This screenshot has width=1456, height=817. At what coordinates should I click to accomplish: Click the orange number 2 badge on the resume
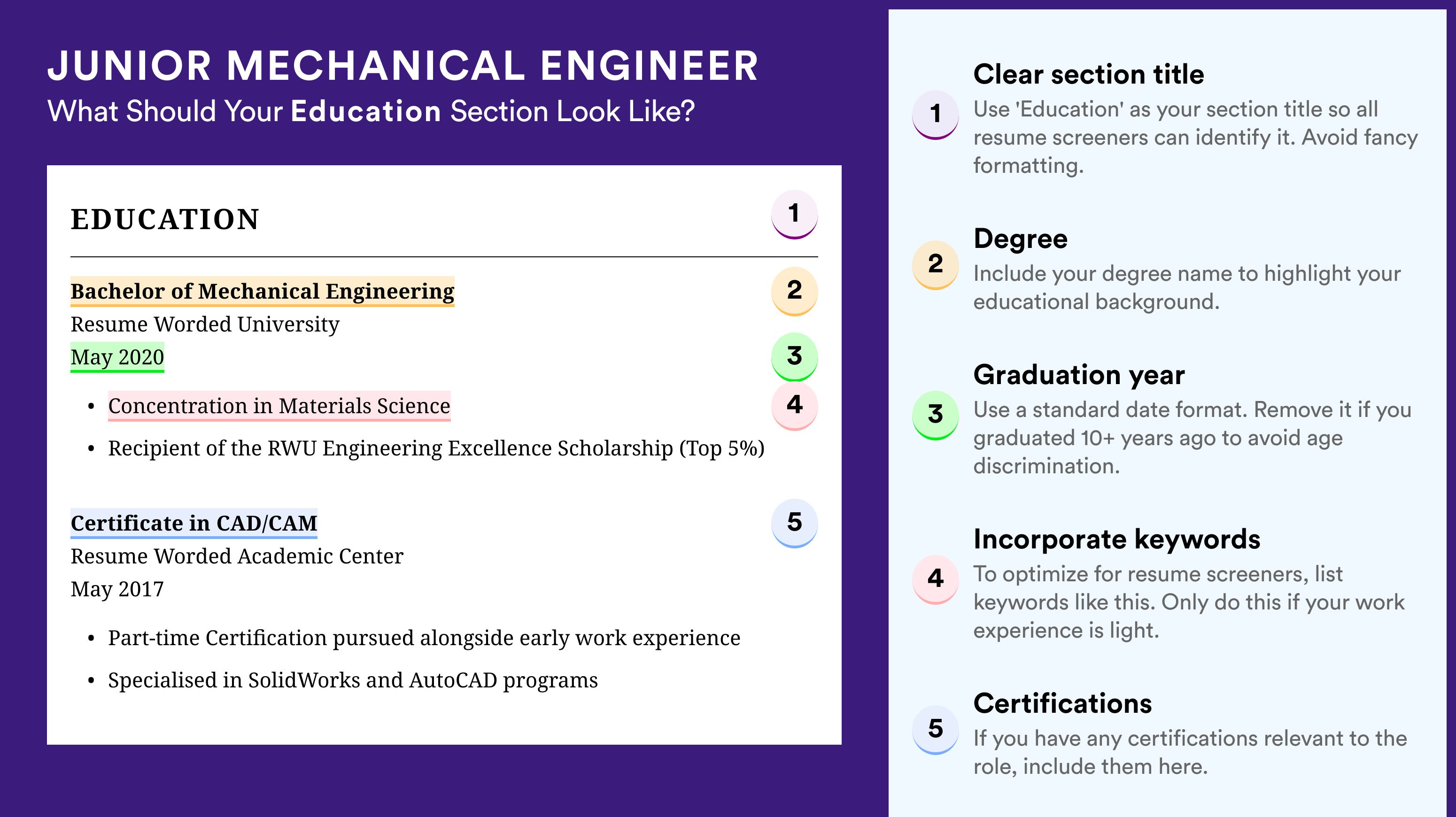point(794,291)
